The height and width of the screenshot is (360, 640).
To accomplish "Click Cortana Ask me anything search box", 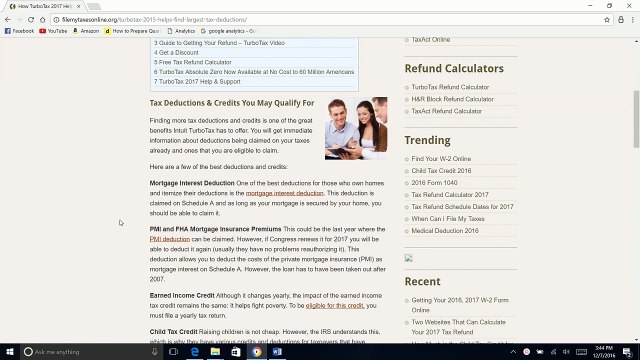I will coord(91,351).
